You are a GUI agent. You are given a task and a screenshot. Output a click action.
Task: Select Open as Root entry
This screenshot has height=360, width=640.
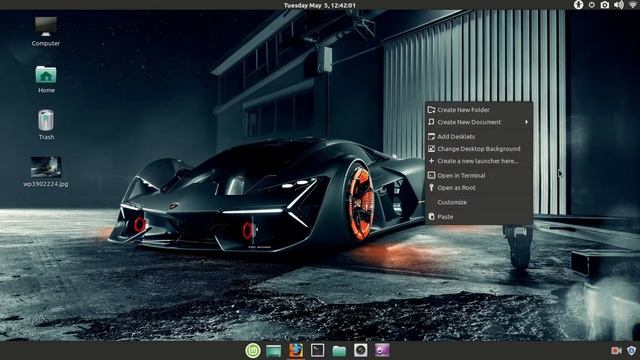pos(479,188)
